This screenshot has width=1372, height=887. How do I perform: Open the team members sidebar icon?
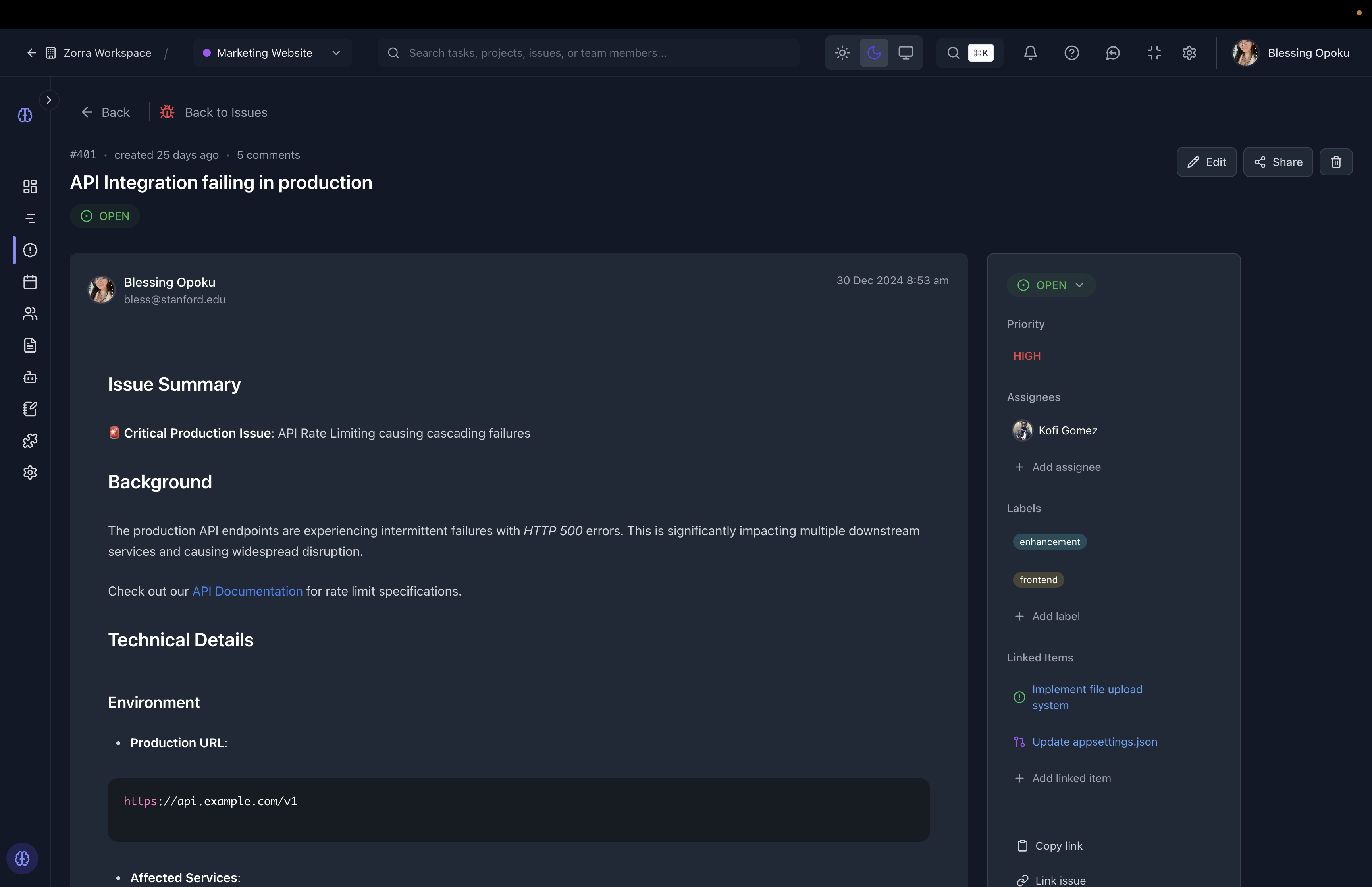tap(30, 313)
